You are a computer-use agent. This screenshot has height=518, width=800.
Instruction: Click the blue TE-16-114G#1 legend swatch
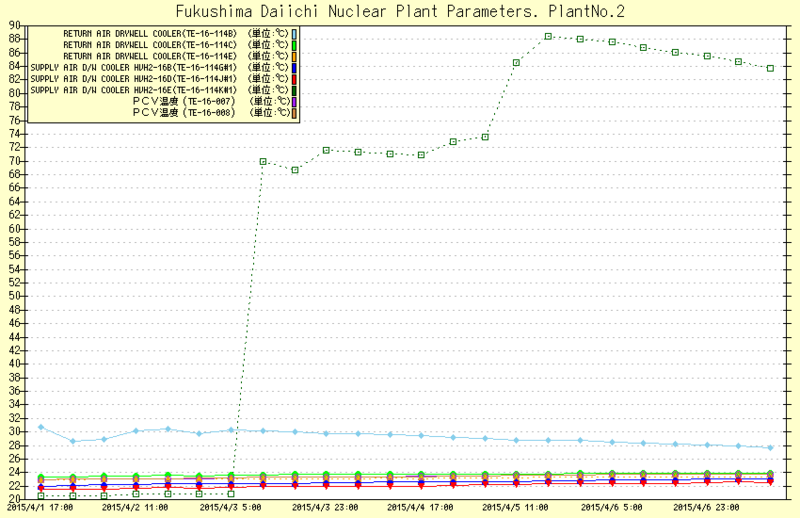tap(294, 67)
